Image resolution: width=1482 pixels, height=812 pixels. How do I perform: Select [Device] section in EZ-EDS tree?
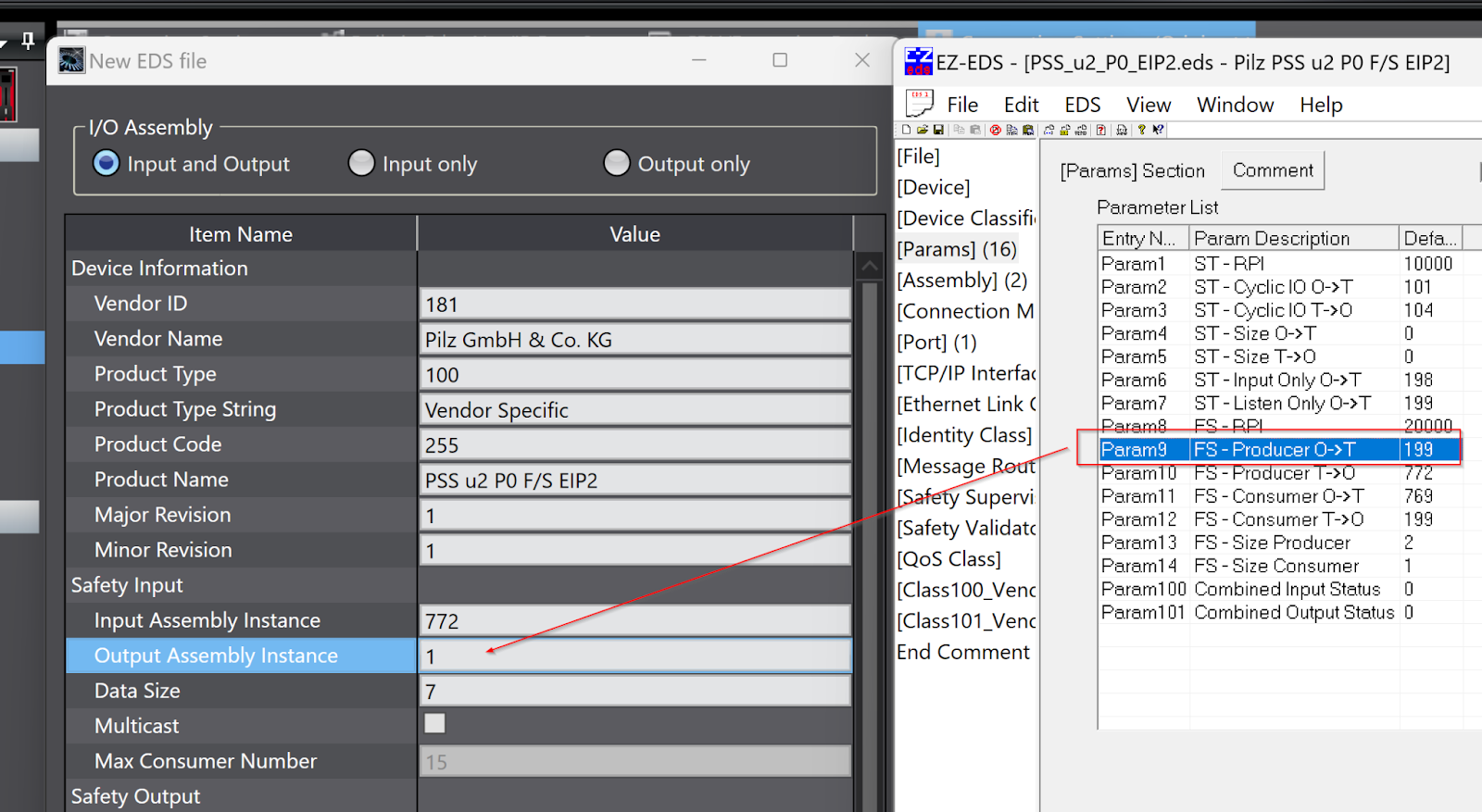pyautogui.click(x=934, y=187)
